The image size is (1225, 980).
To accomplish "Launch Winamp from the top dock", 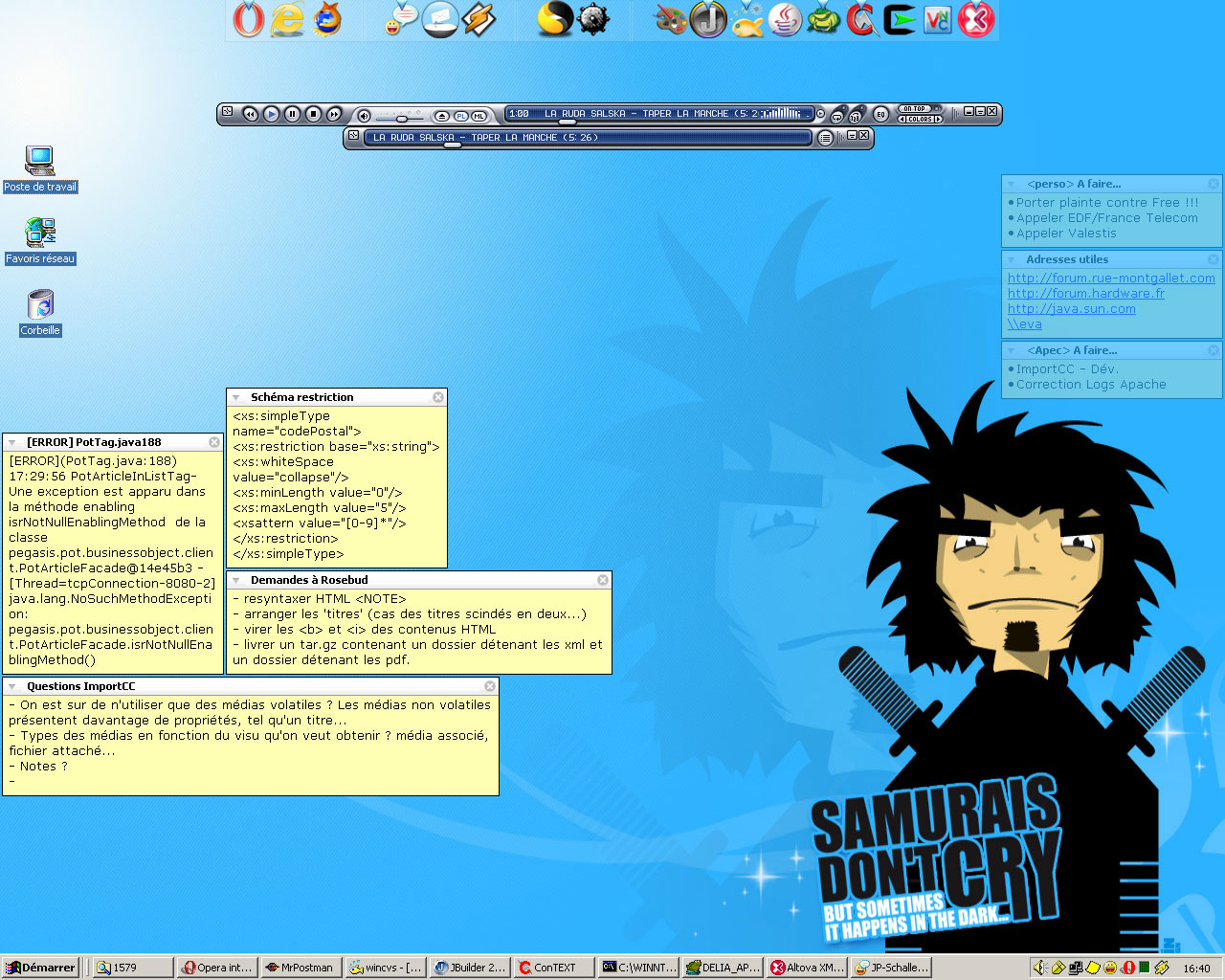I will click(479, 19).
